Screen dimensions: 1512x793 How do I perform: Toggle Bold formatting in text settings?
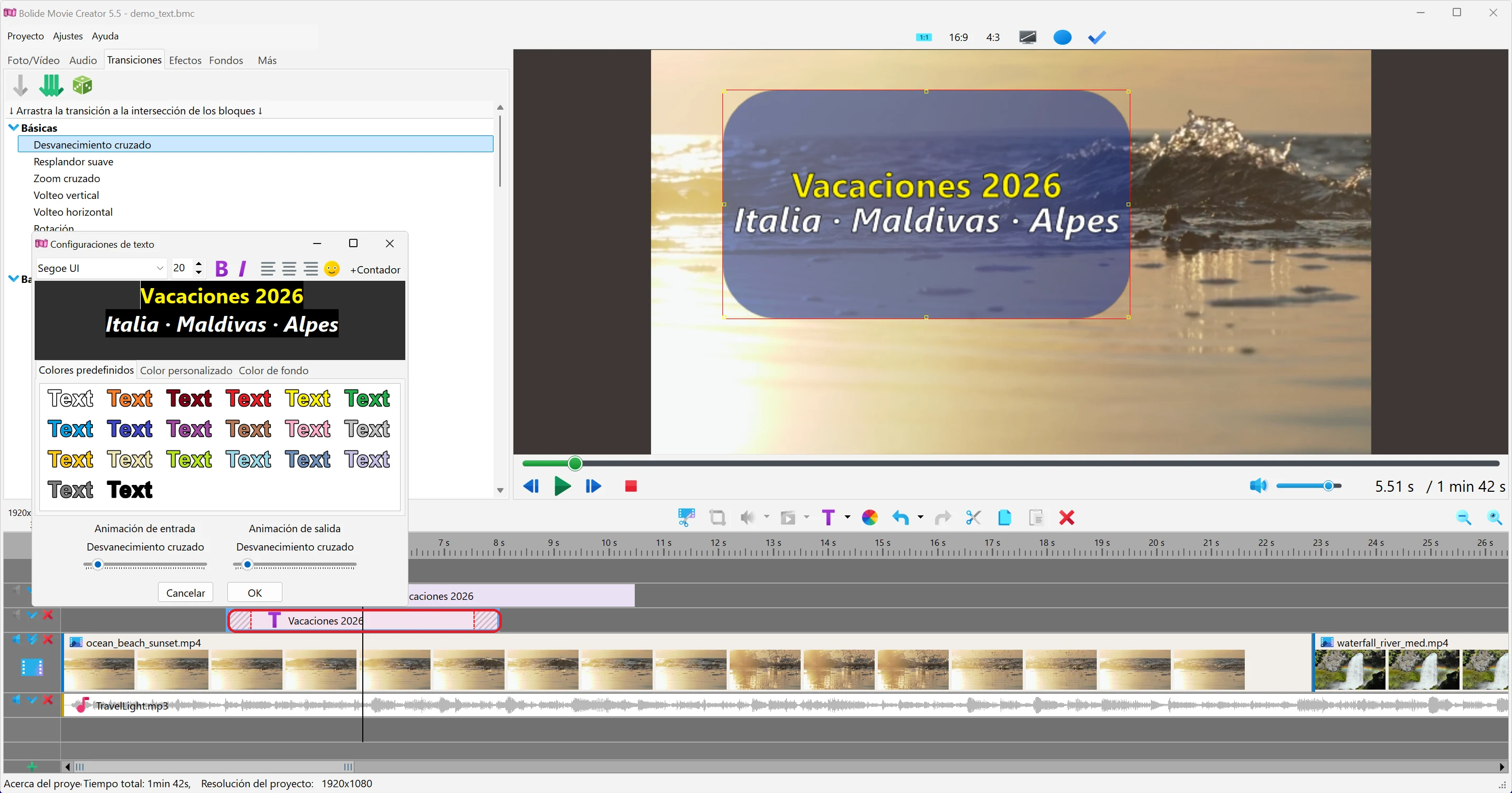click(x=221, y=269)
